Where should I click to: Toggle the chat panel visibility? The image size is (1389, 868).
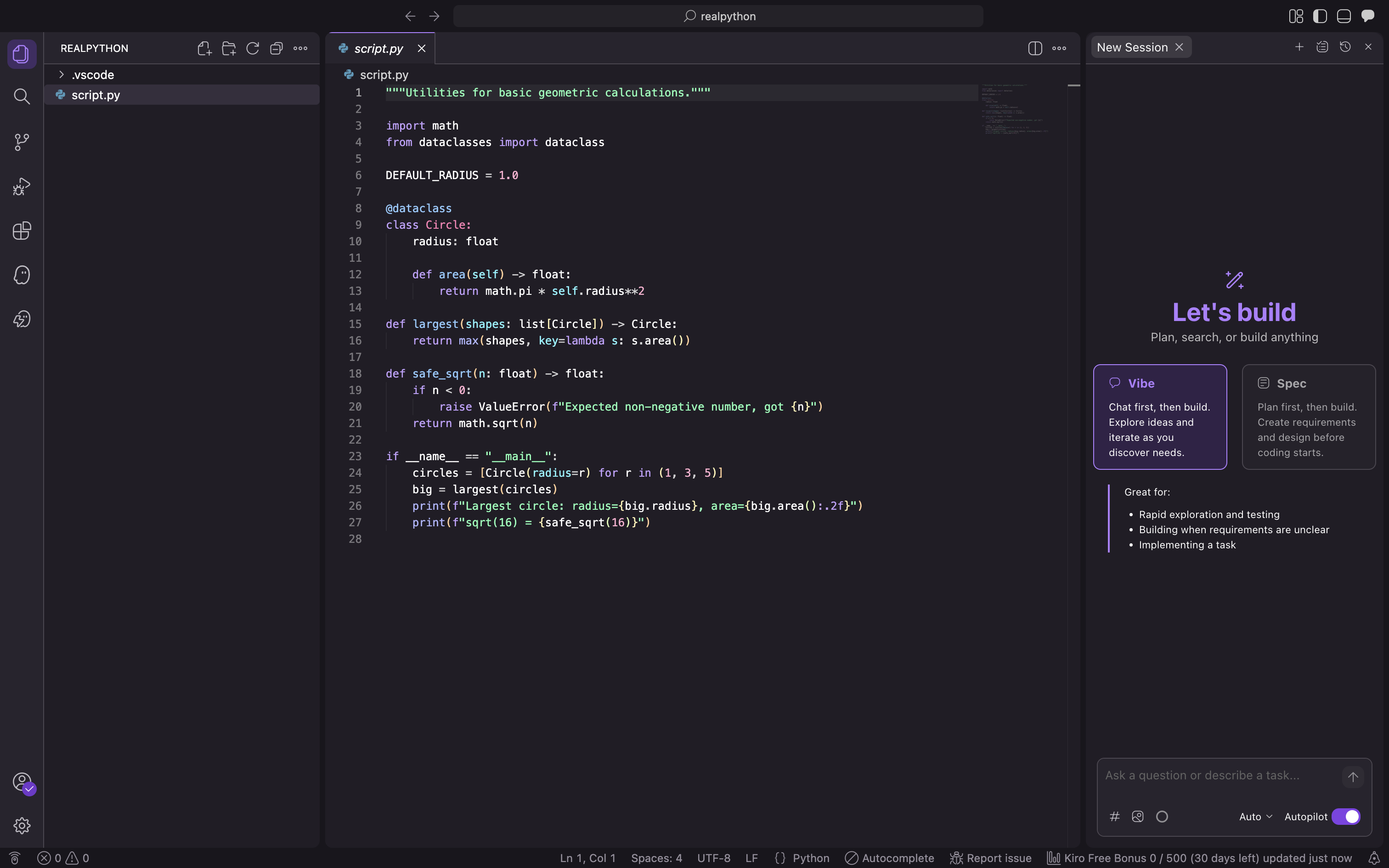coord(1368,16)
